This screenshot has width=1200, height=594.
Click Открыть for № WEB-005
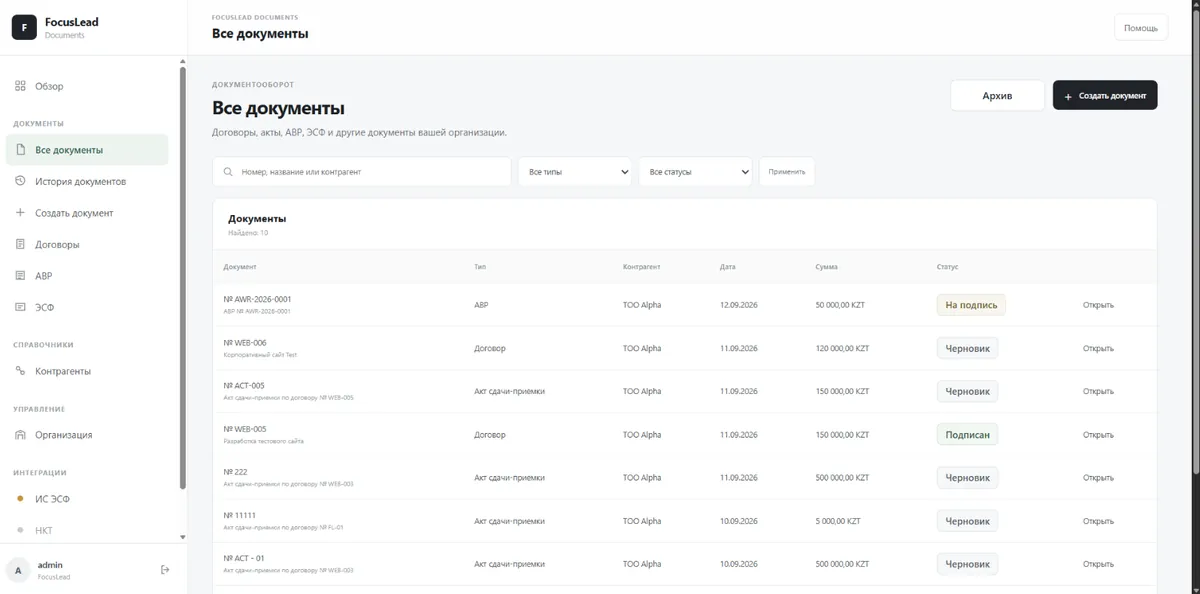tap(1098, 435)
